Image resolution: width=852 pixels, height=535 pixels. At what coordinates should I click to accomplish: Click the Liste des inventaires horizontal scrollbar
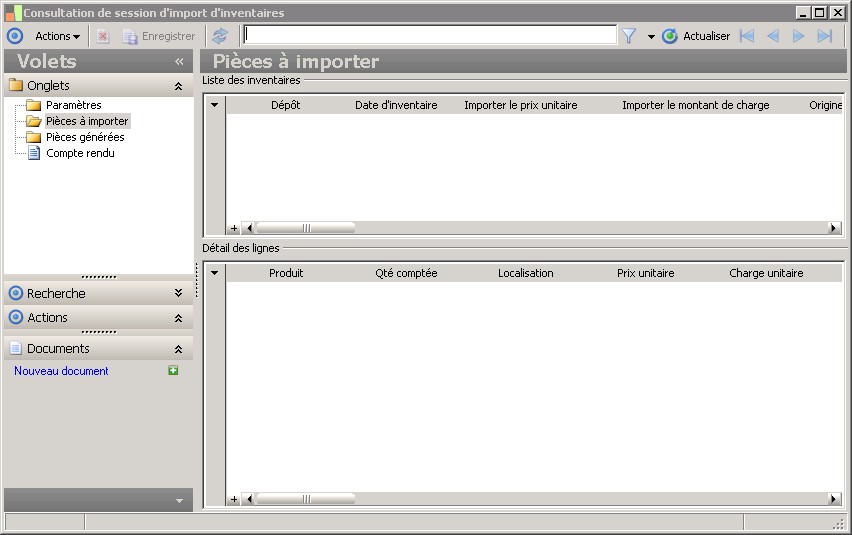[540, 228]
